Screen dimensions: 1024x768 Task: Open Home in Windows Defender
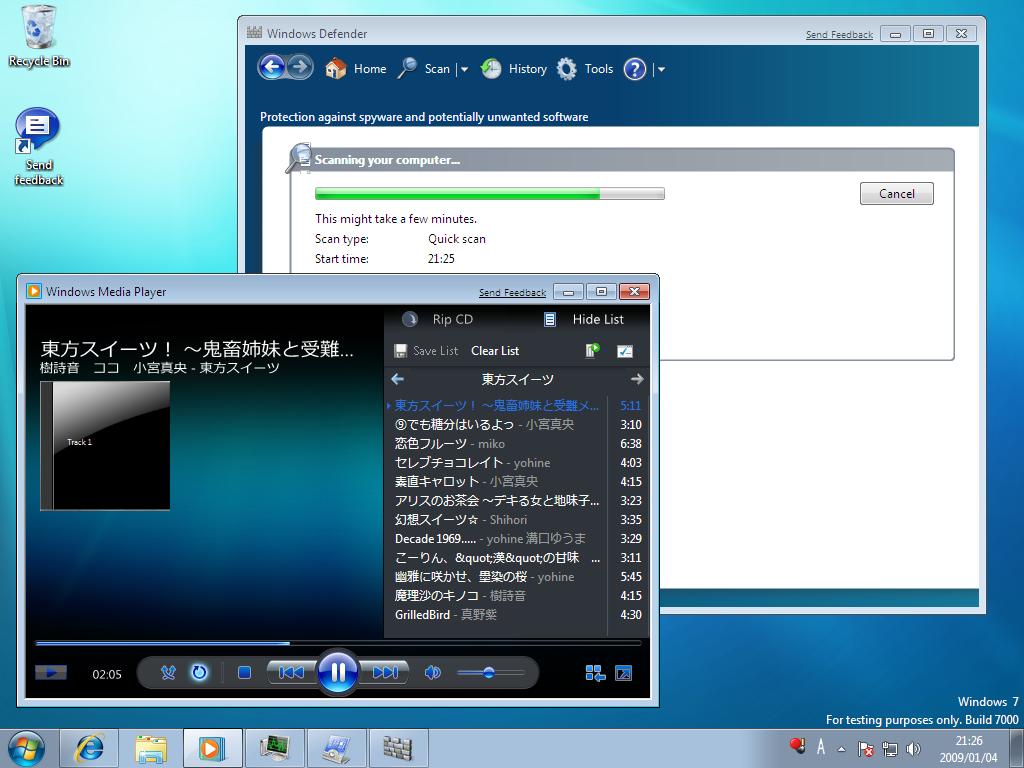[356, 69]
